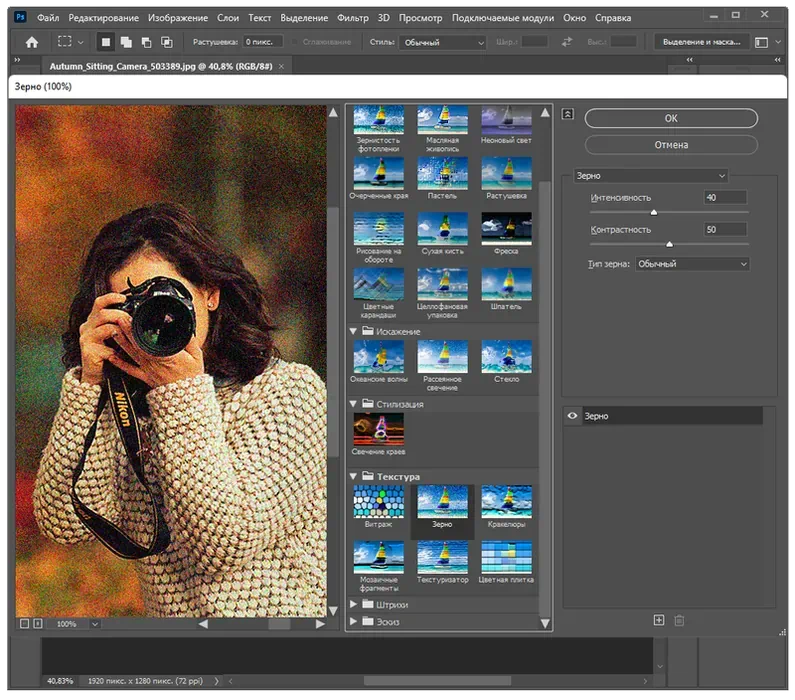Click the Интенсивность slider handle

coord(654,212)
